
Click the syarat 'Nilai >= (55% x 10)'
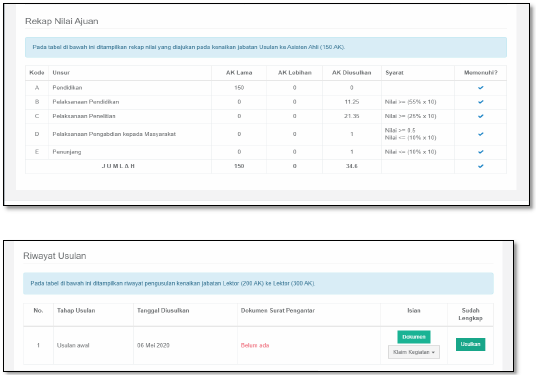click(x=411, y=102)
